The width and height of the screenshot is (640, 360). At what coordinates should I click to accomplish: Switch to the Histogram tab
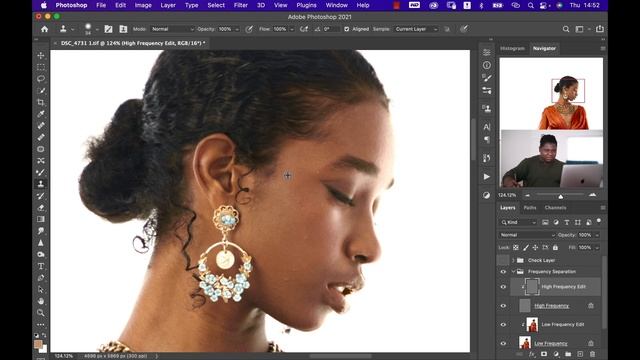512,49
